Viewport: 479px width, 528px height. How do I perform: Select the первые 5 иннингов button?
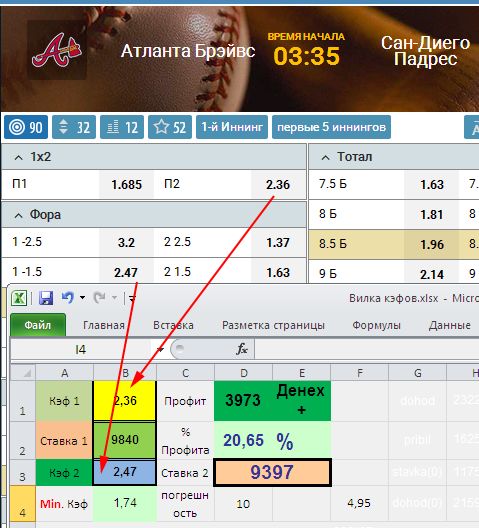tap(331, 127)
